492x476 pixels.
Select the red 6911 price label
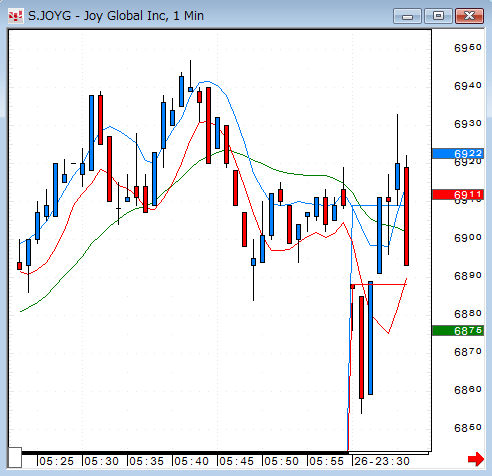point(458,194)
